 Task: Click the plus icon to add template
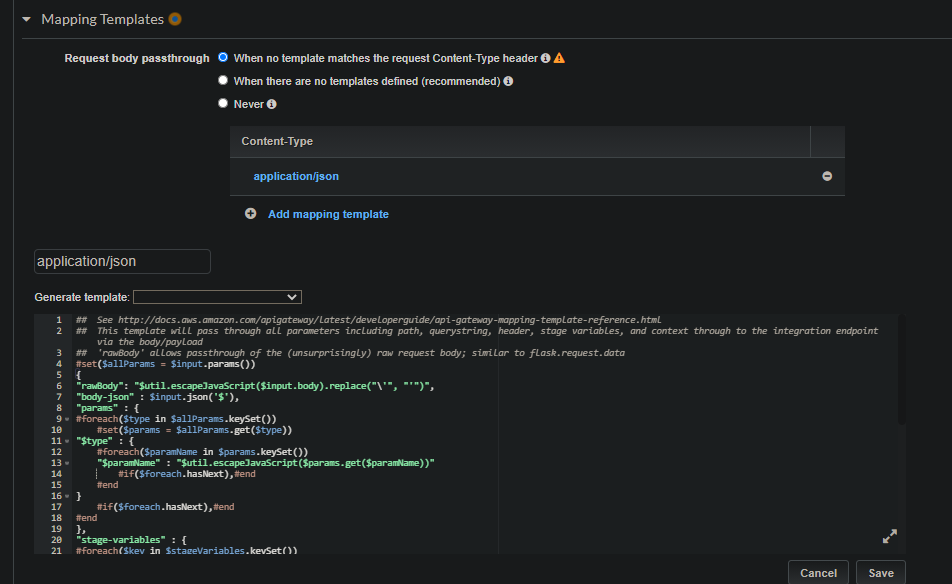250,214
